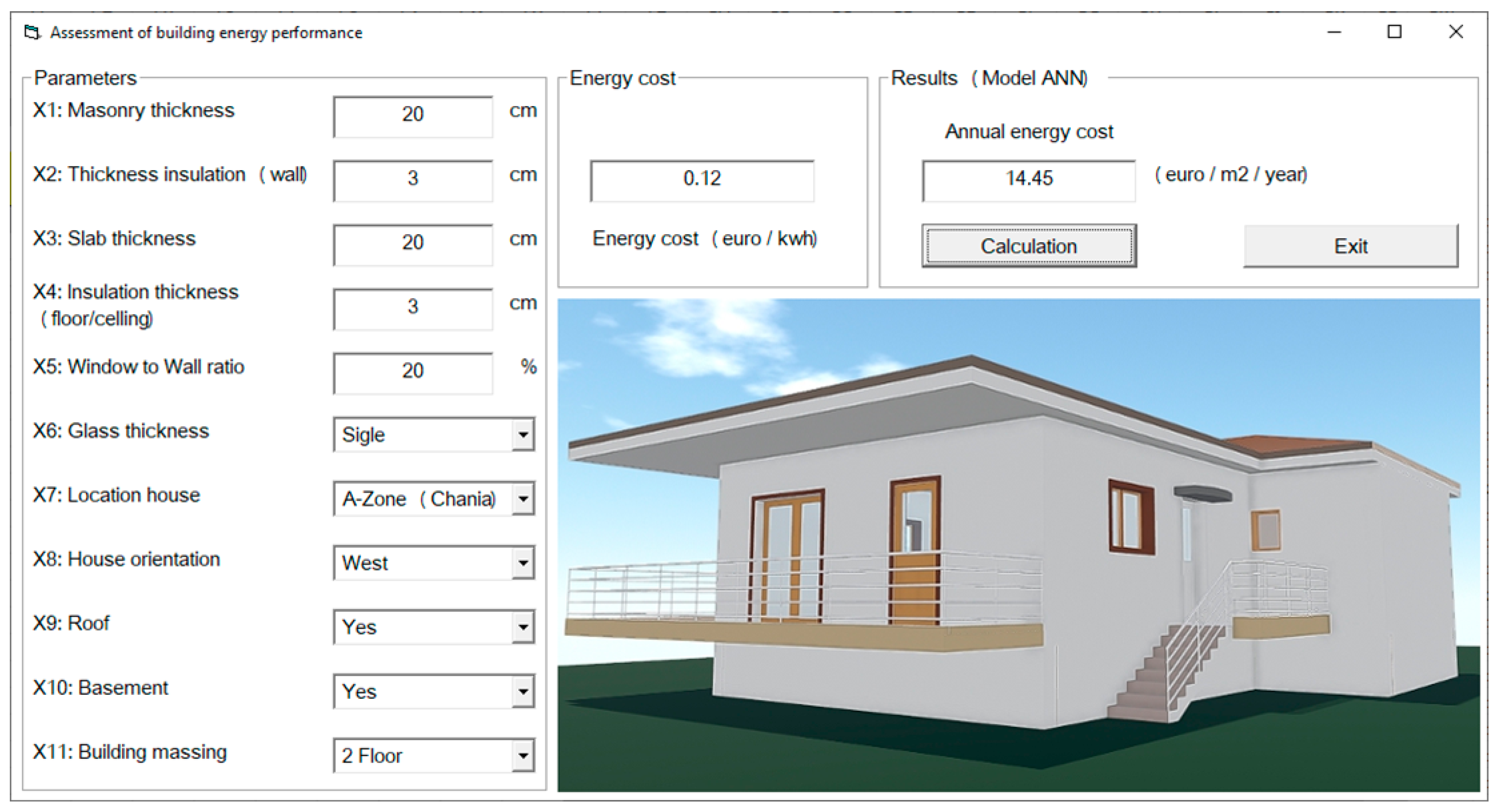This screenshot has width=1497, height=812.
Task: Click the floor/ceiling insulation thickness field
Action: pos(413,308)
